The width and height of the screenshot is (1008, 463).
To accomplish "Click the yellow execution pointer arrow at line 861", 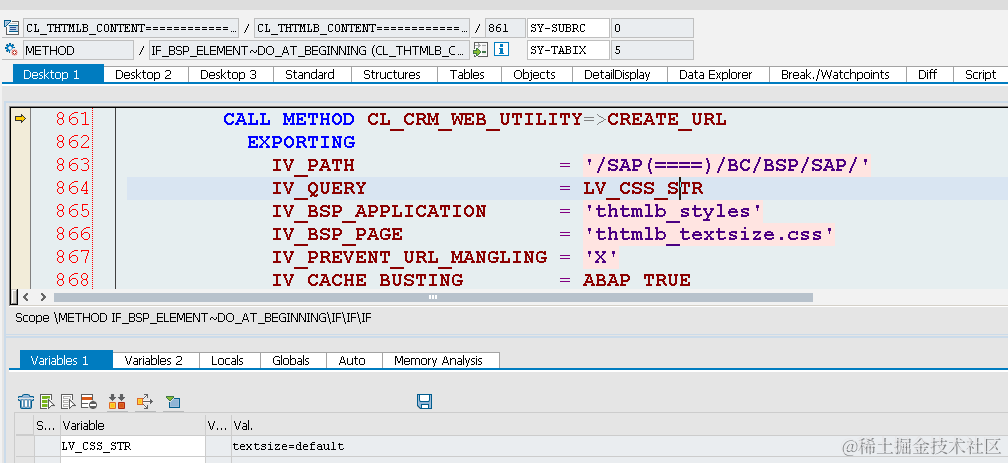I will (21, 118).
